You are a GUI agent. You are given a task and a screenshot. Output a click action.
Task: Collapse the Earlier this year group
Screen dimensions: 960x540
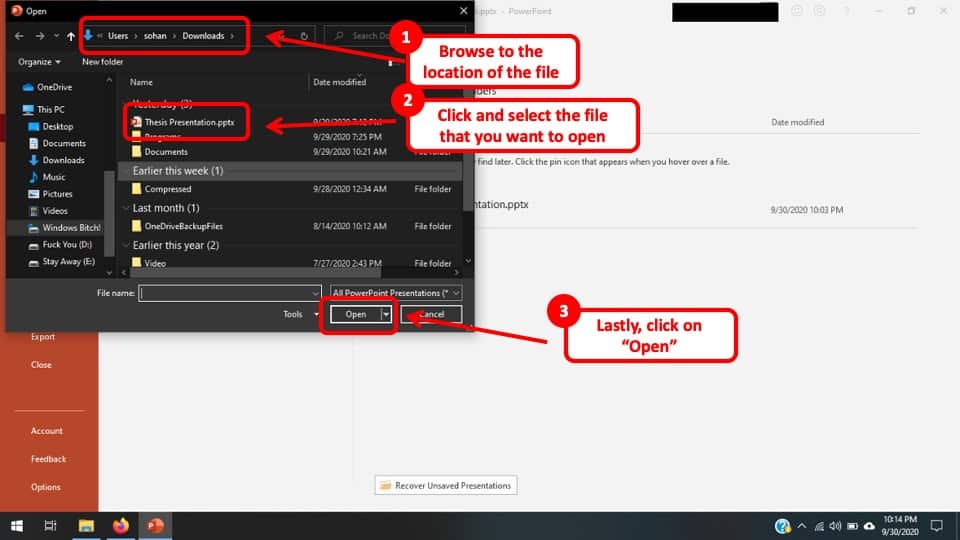pos(126,246)
